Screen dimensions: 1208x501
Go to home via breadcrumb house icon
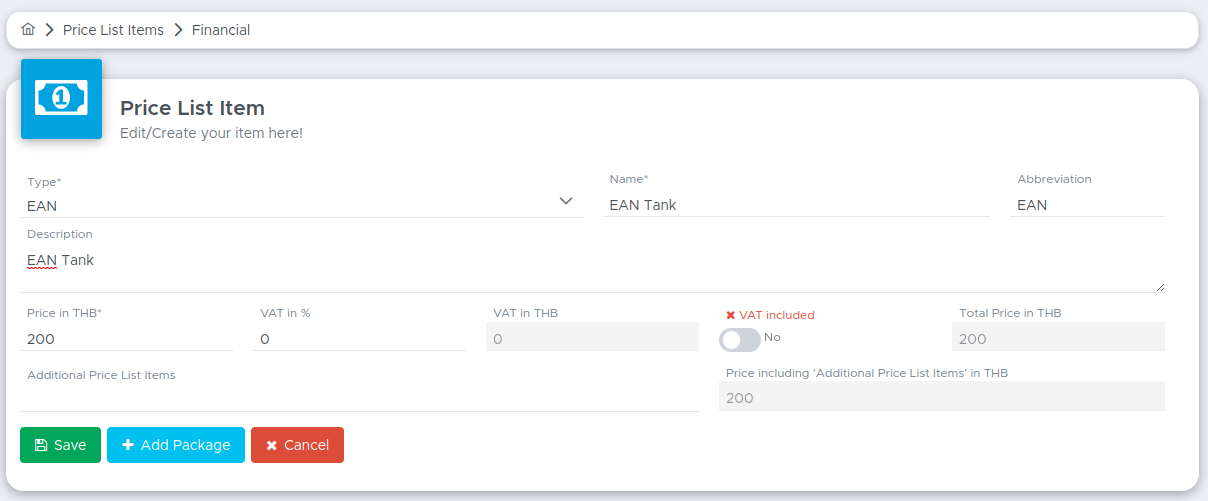28,30
